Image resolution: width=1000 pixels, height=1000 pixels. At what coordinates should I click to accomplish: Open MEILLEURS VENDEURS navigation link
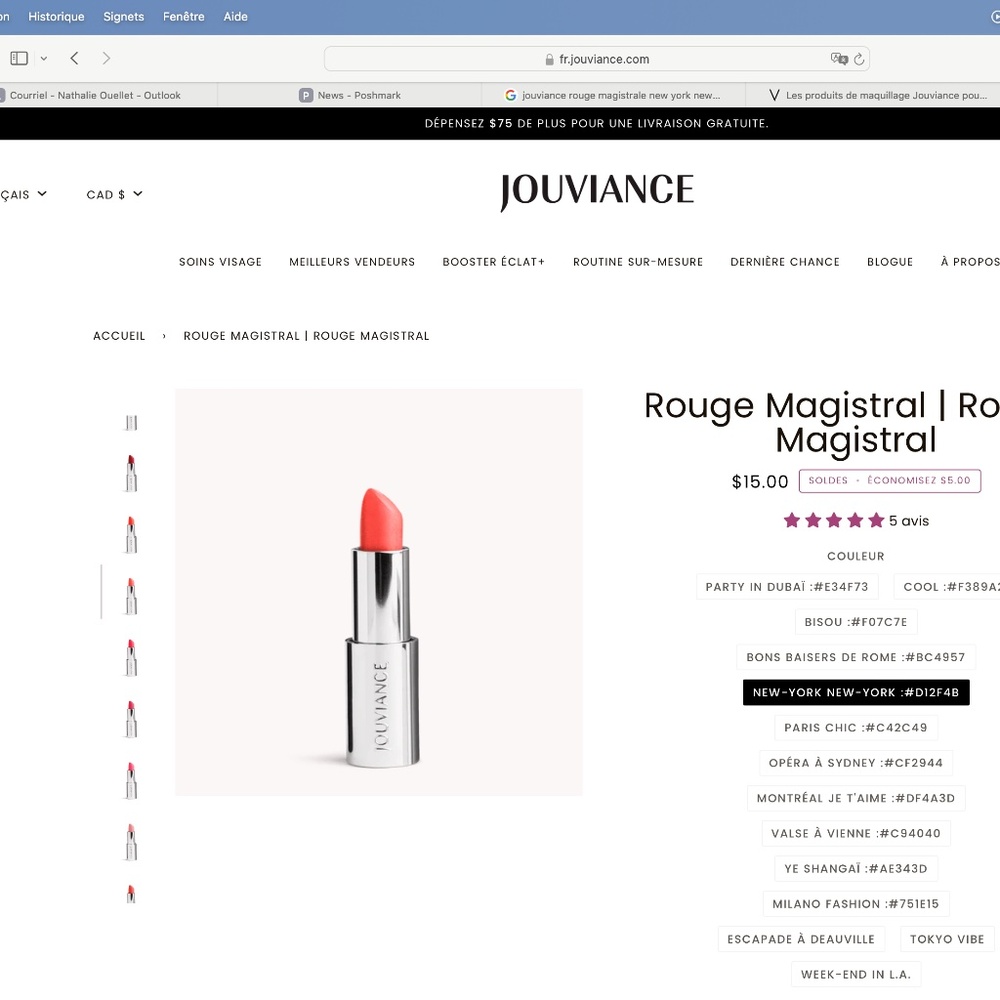(x=352, y=262)
